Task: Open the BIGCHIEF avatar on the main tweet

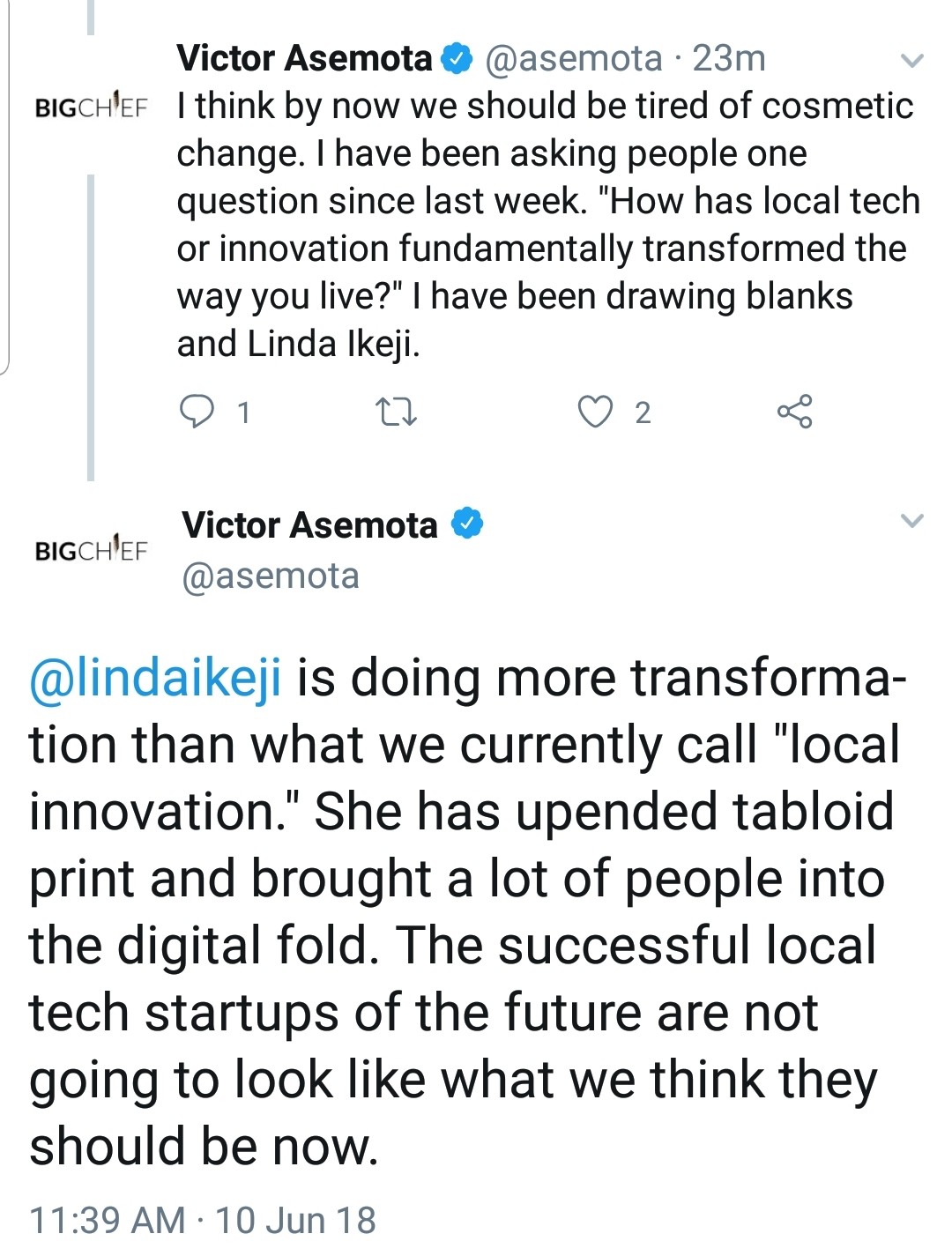Action: (x=91, y=548)
